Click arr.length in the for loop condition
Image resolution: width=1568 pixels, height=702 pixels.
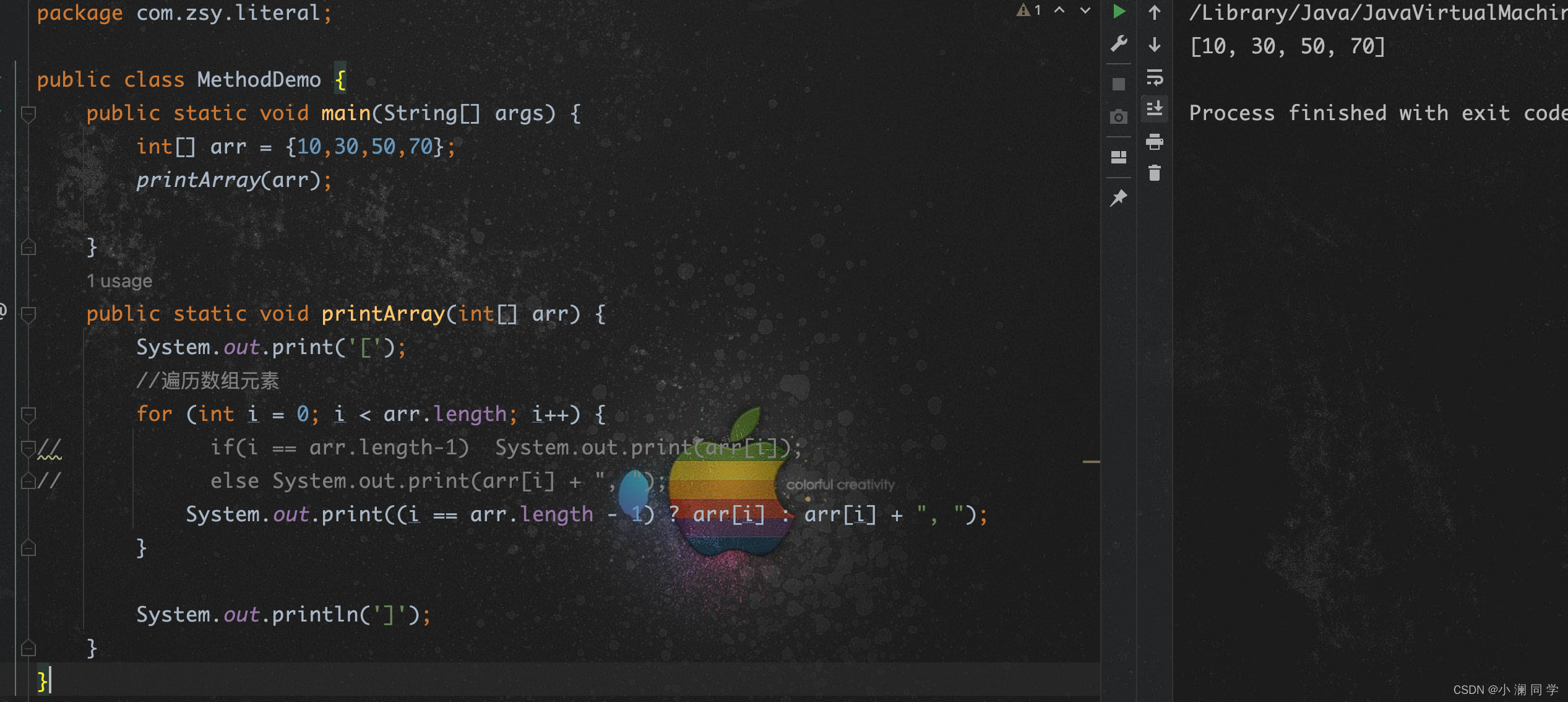click(x=445, y=414)
